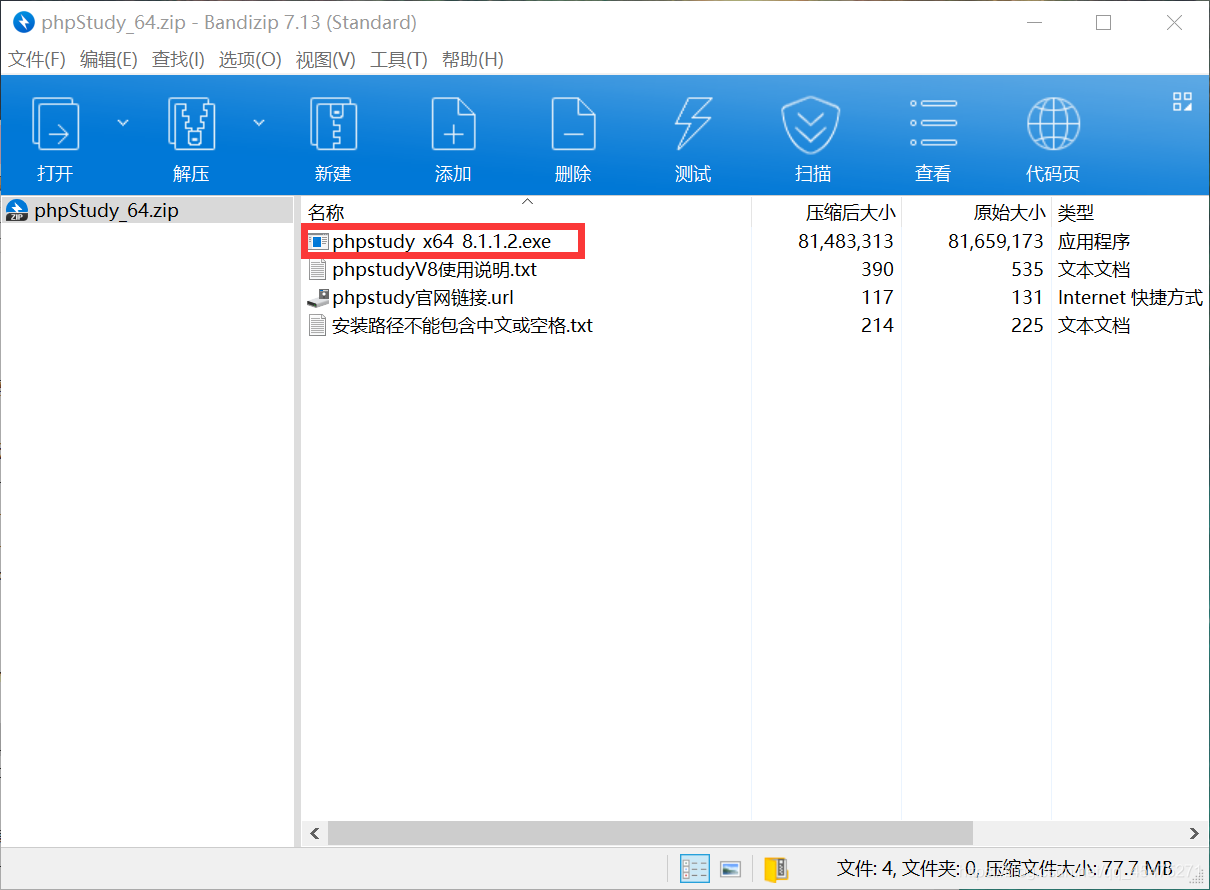Close the Bandizip window
The height and width of the screenshot is (890, 1210).
point(1177,22)
